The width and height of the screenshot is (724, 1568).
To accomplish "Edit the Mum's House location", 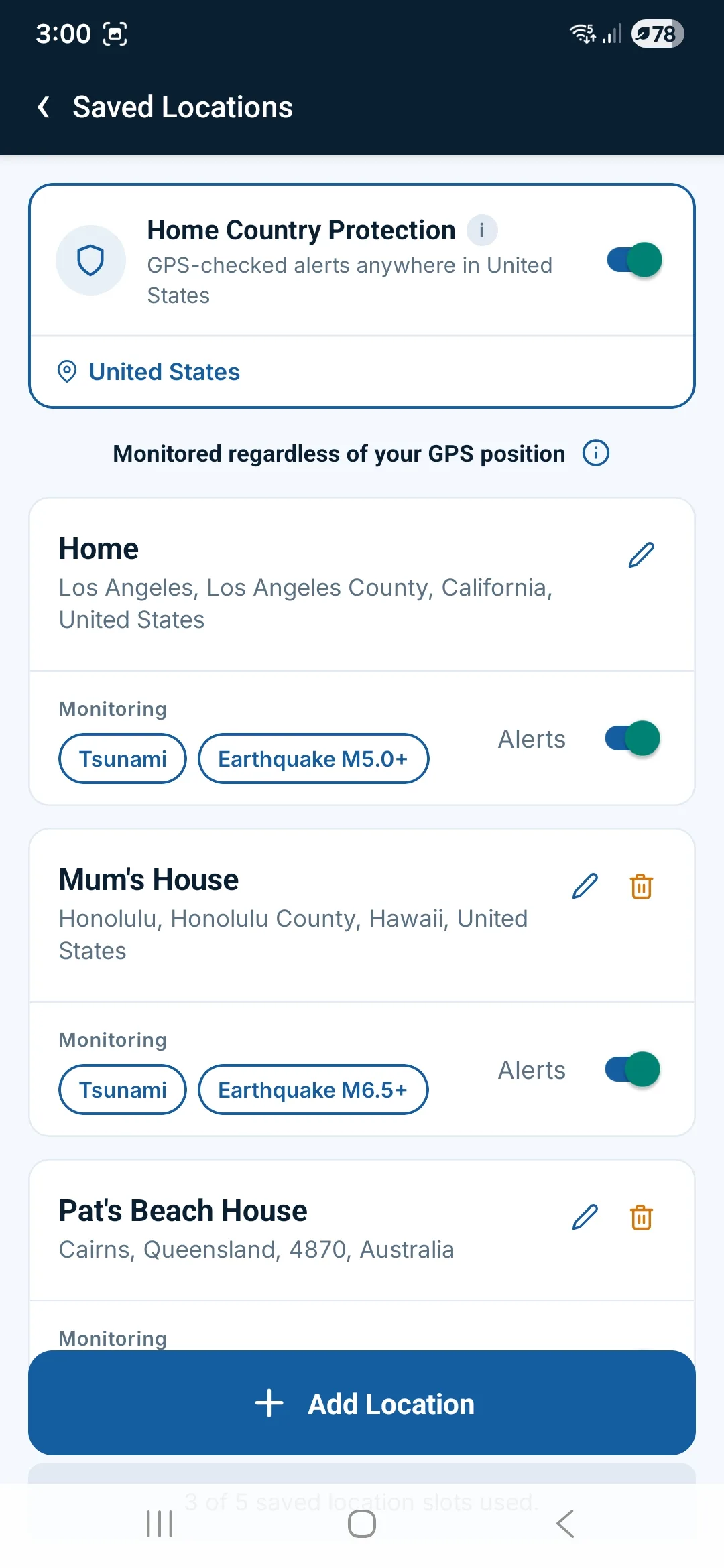I will 585,886.
